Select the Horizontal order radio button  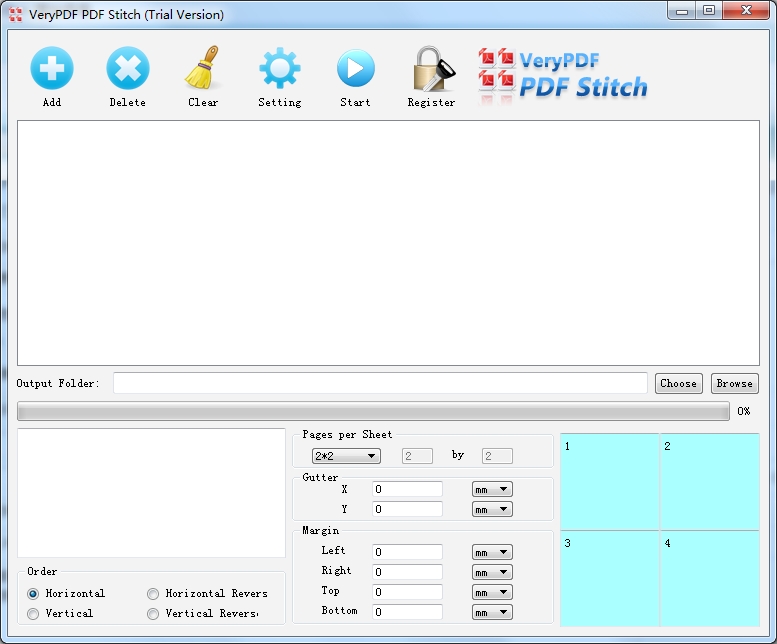(33, 593)
